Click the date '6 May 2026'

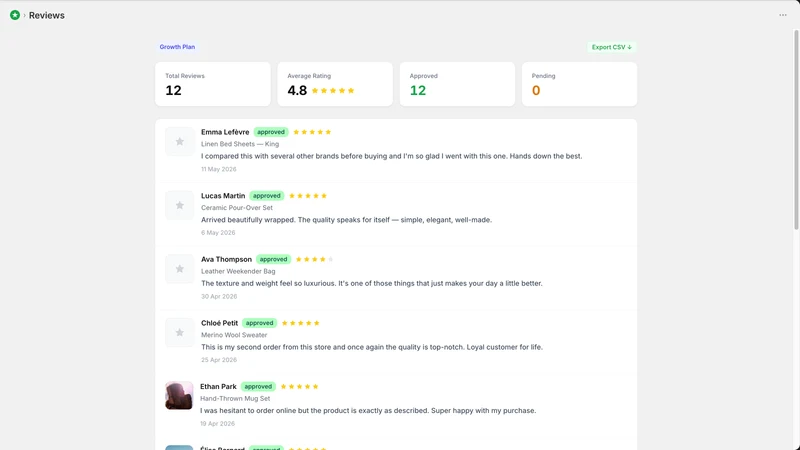(218, 233)
